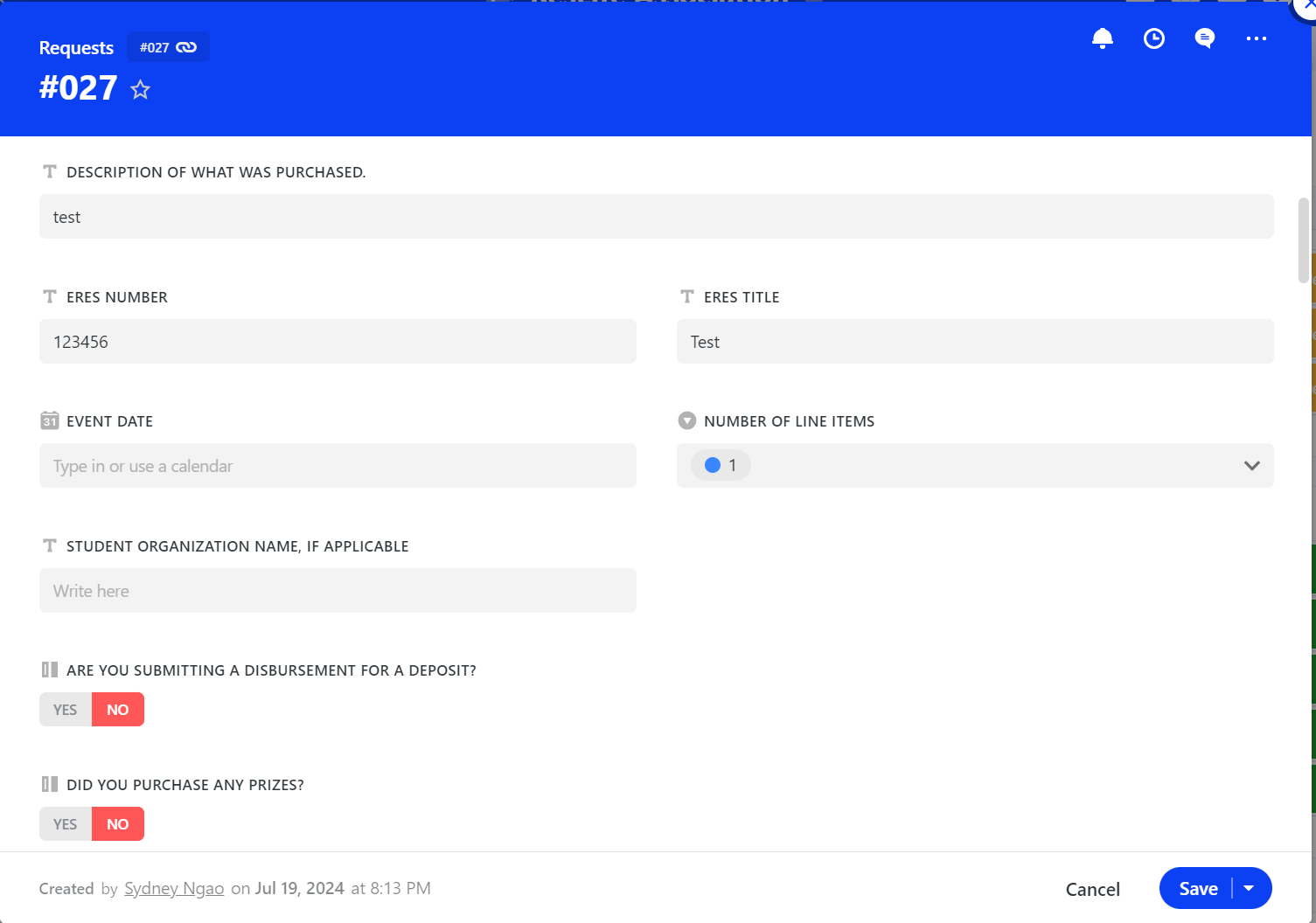Click the Event Date input field

tap(338, 466)
